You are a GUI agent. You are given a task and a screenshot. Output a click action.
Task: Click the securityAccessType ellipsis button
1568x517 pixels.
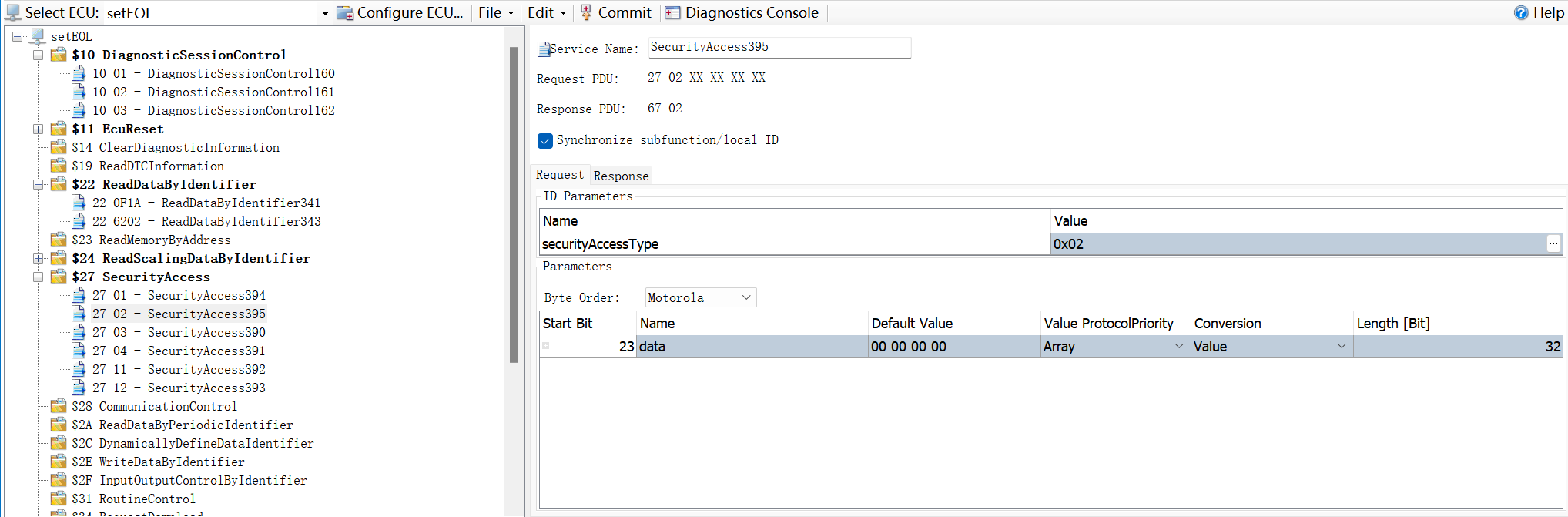(1553, 244)
